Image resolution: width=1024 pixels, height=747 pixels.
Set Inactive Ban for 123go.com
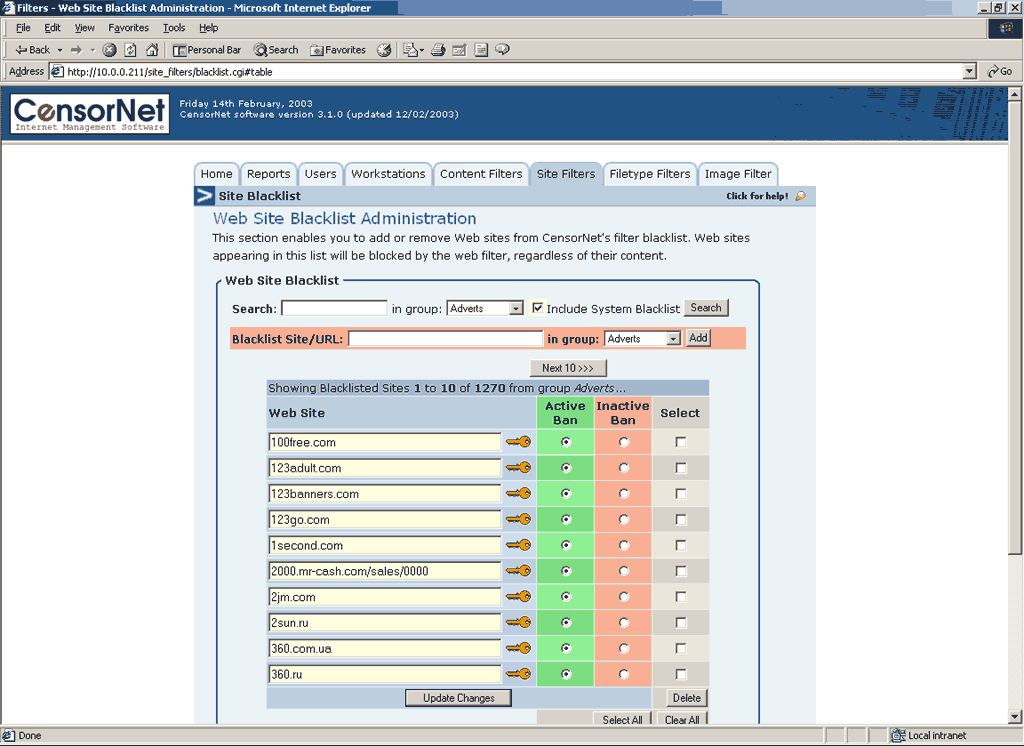coord(624,519)
